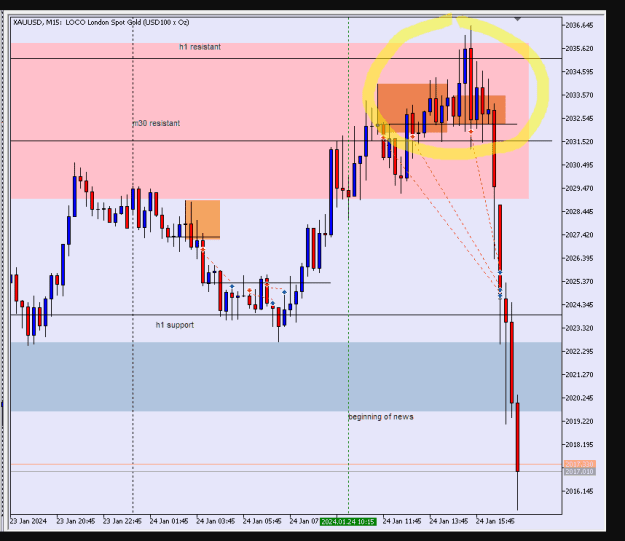Click the "23 Jan 2024" time label

[28, 521]
